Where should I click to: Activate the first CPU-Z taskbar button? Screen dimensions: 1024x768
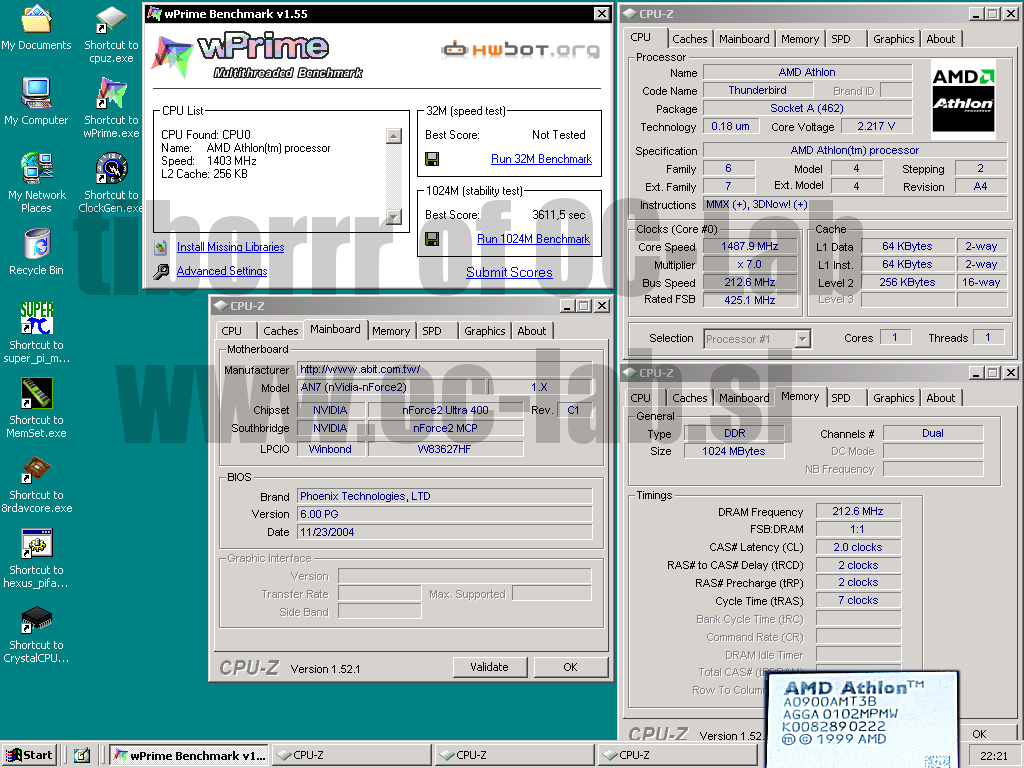351,755
